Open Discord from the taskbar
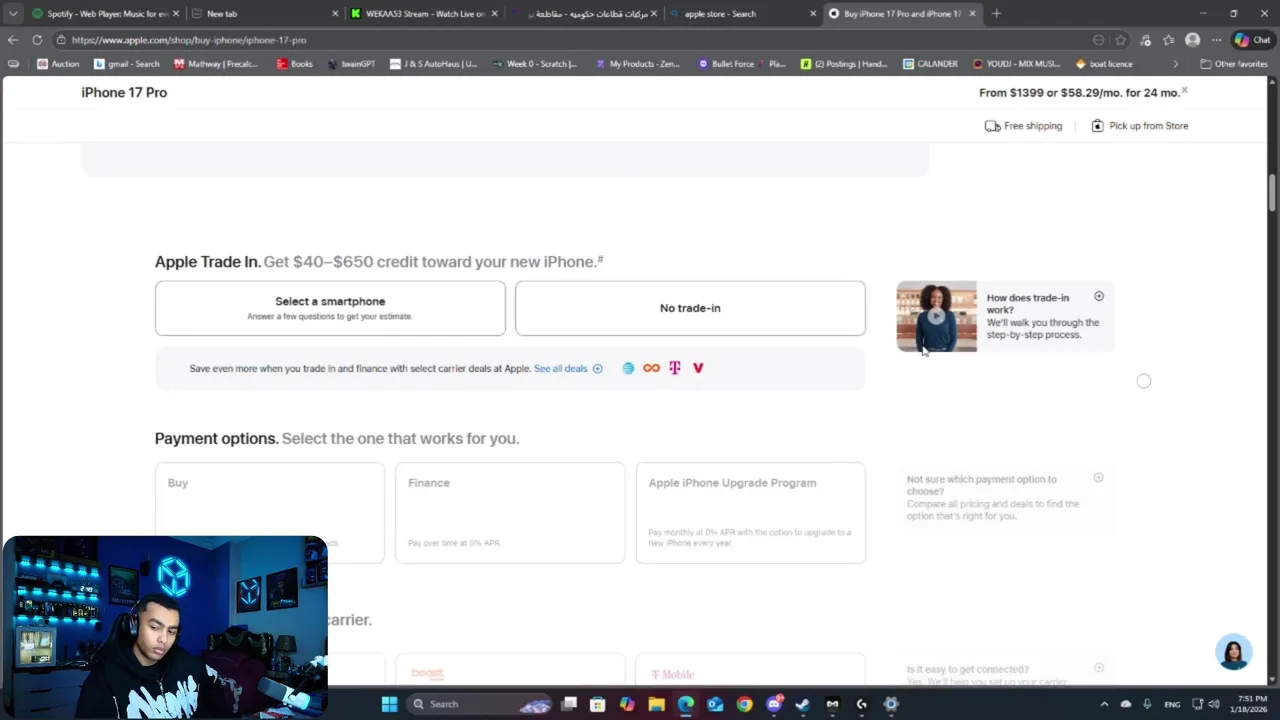The image size is (1280, 720). pyautogui.click(x=774, y=704)
